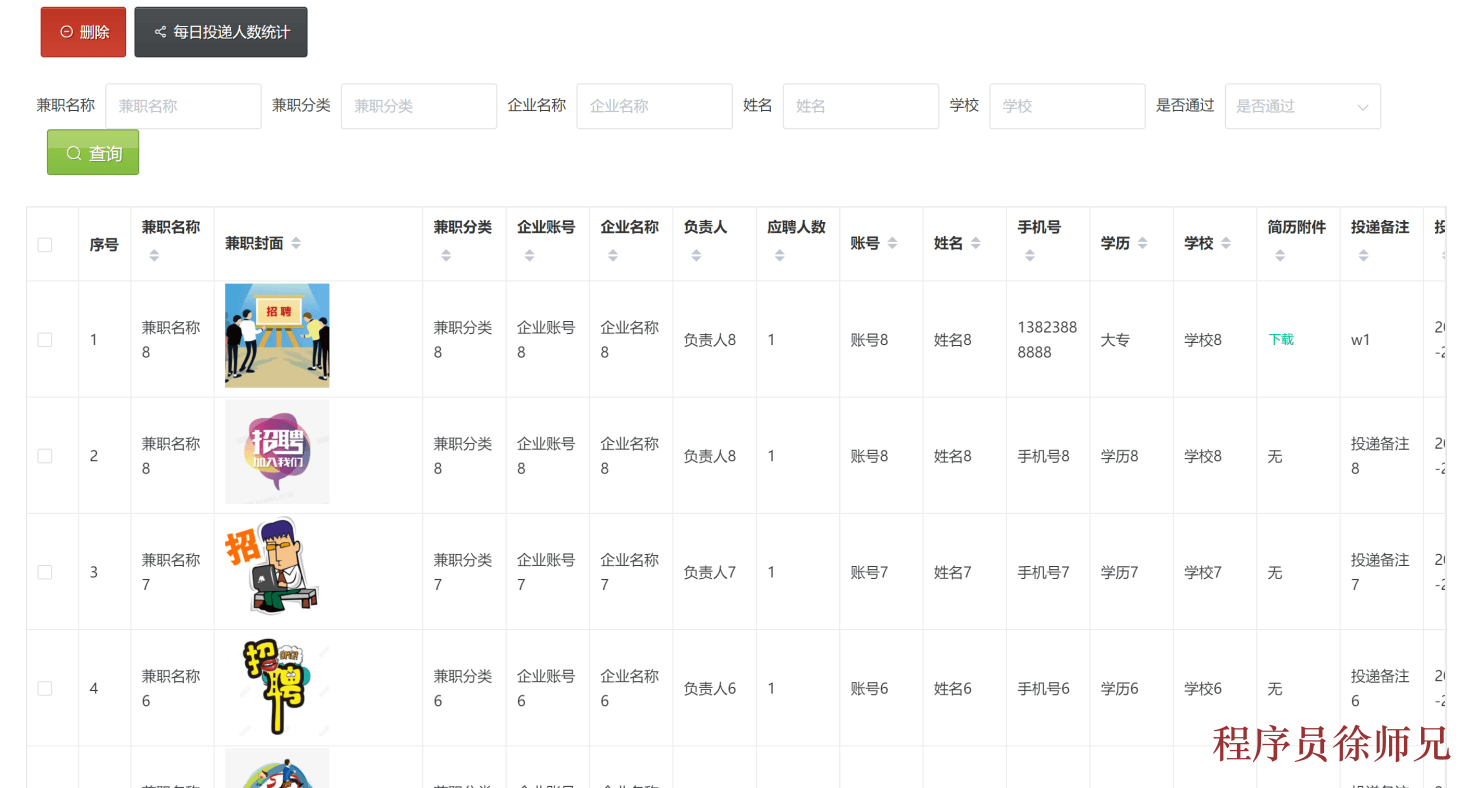Click the 企业名称 search input field
Image resolution: width=1472 pixels, height=788 pixels.
(654, 106)
